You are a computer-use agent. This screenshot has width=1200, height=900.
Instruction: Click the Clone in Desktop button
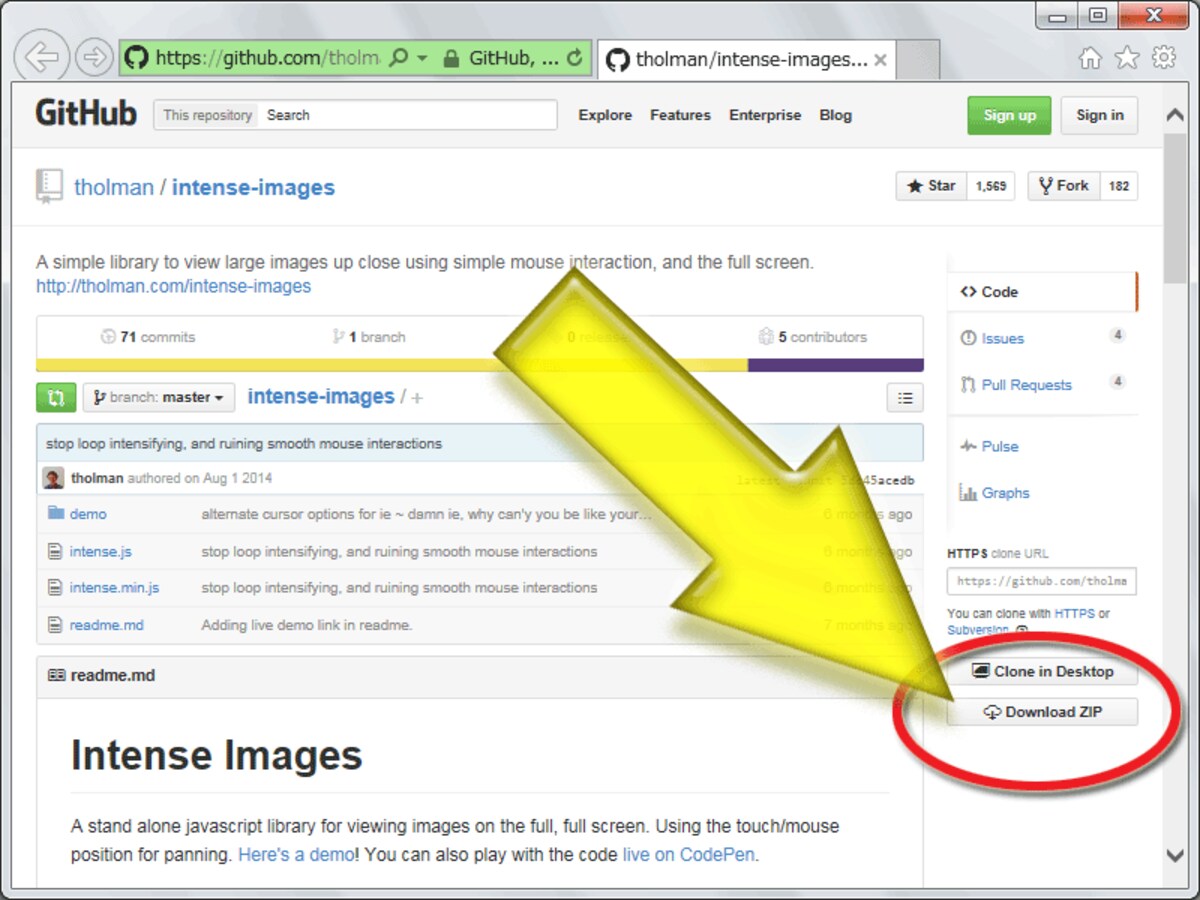[1042, 671]
